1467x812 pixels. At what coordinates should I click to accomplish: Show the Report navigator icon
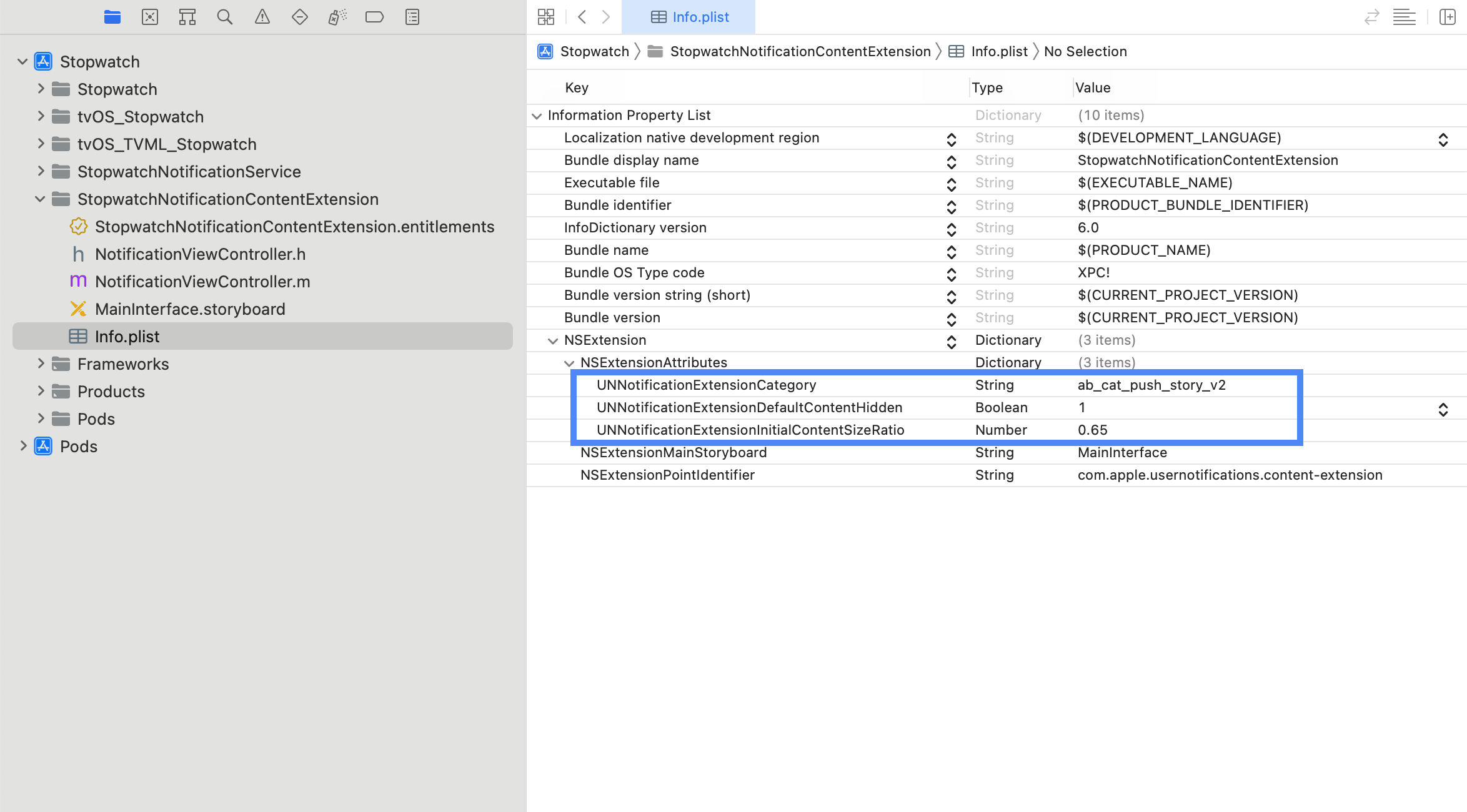(x=412, y=17)
